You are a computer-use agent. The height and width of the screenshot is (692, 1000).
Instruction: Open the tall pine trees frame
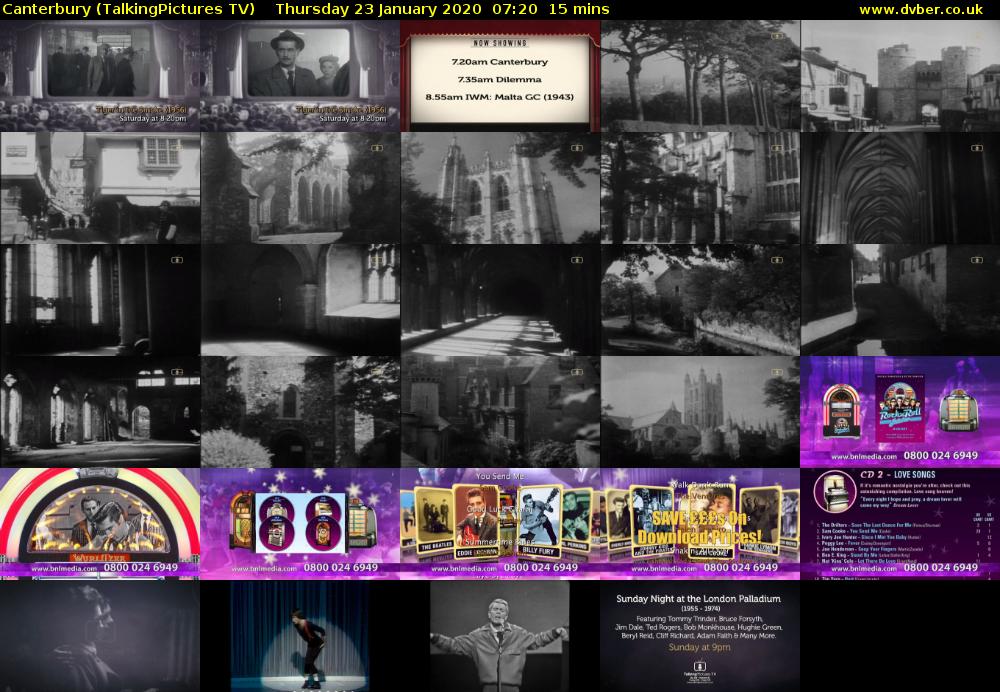click(x=700, y=75)
